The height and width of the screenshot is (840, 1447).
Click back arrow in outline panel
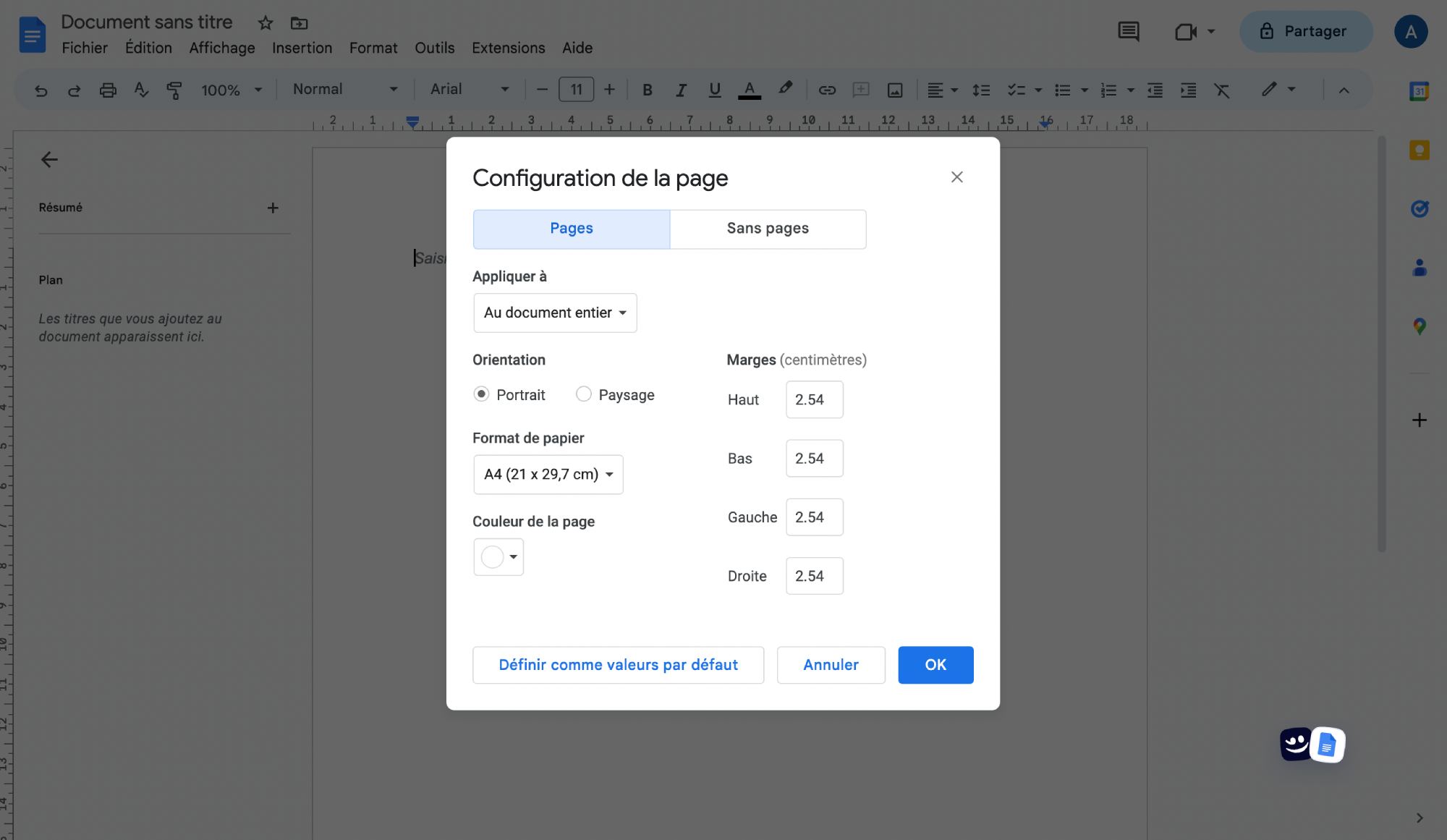(49, 160)
